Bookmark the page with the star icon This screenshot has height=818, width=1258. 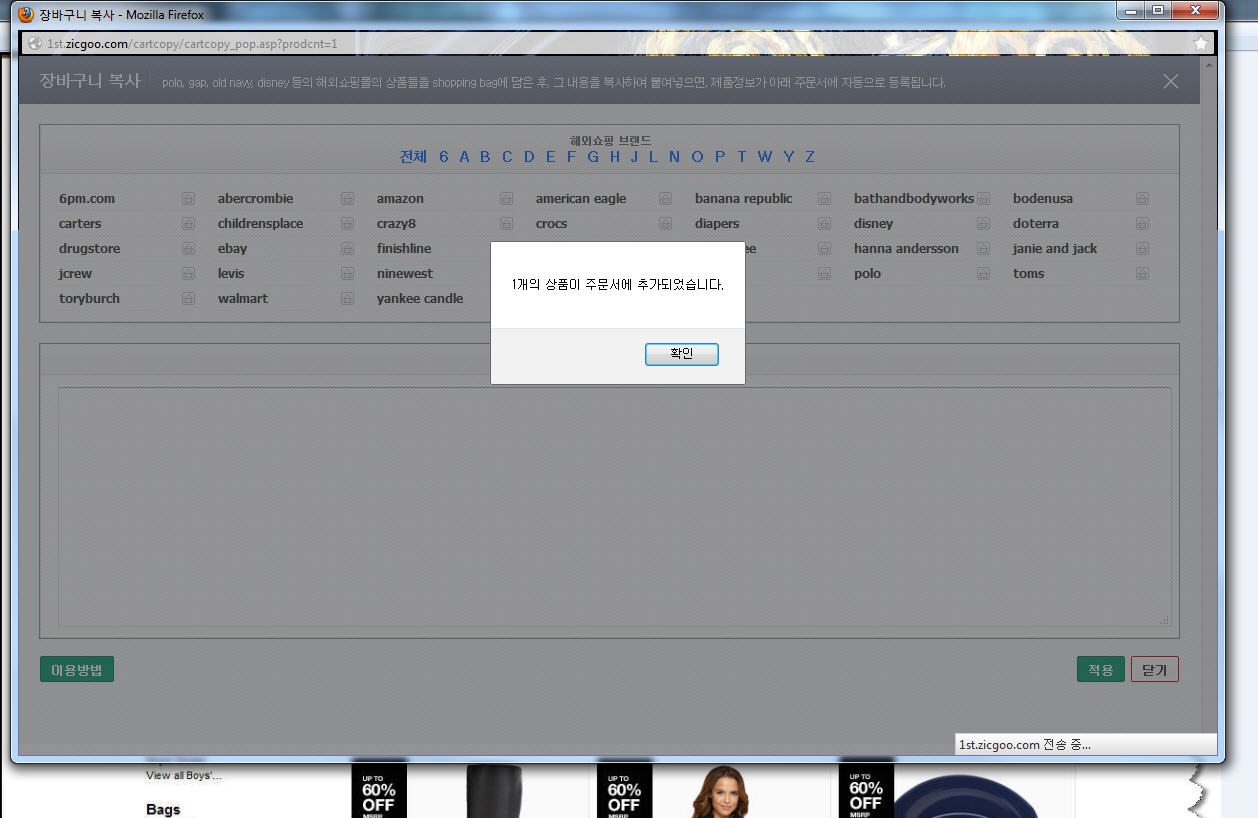[1201, 43]
